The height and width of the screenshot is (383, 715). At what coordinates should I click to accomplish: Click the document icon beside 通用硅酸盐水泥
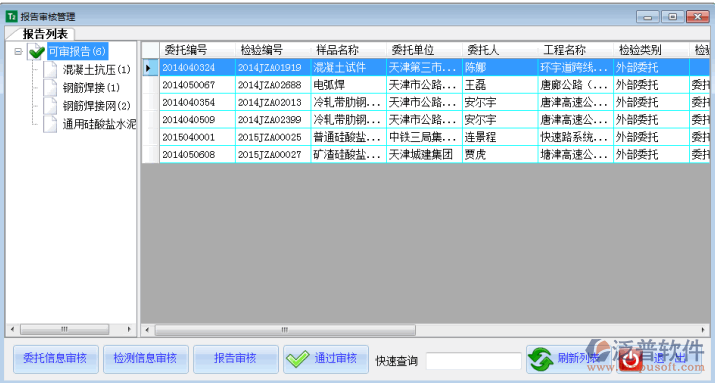click(x=50, y=124)
